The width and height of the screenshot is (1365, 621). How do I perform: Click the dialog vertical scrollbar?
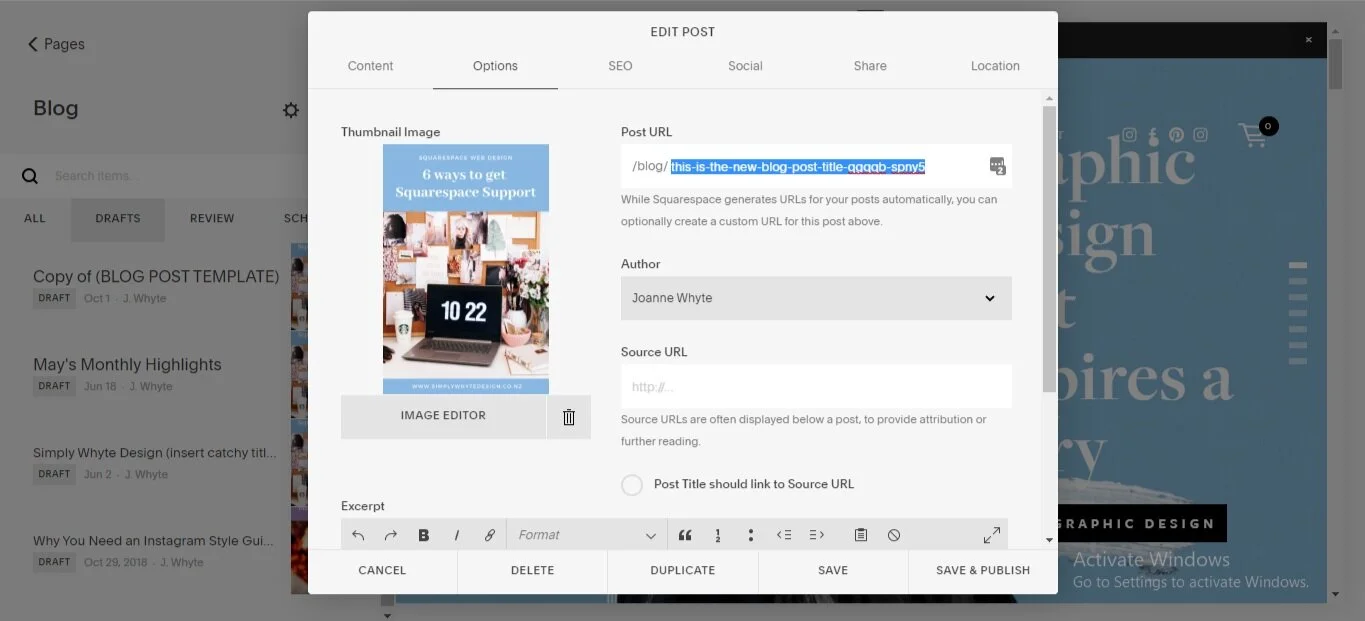point(1049,248)
